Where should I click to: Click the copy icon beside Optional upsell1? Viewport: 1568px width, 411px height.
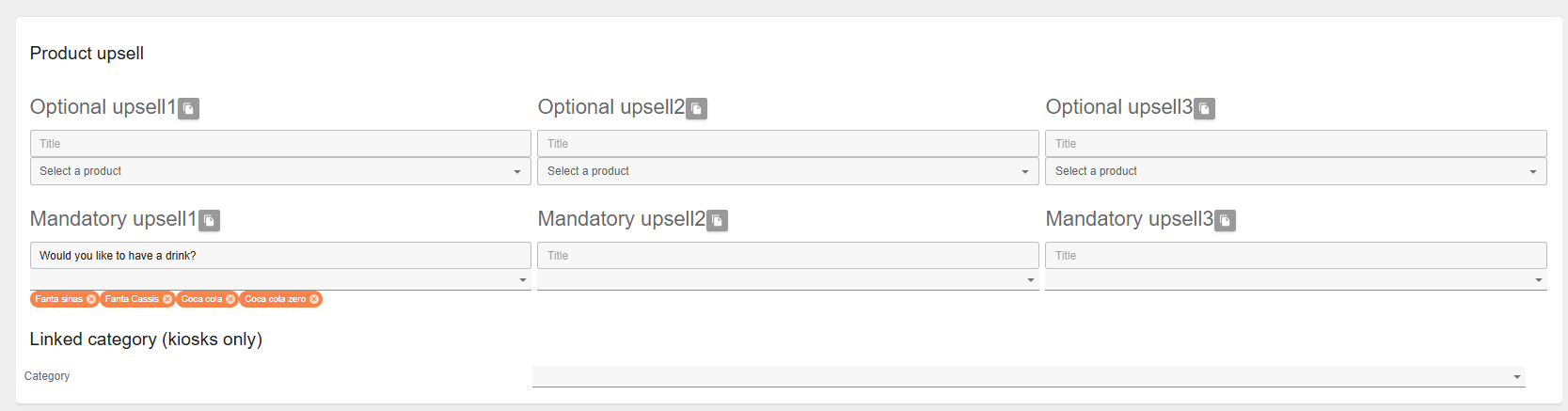[x=189, y=109]
